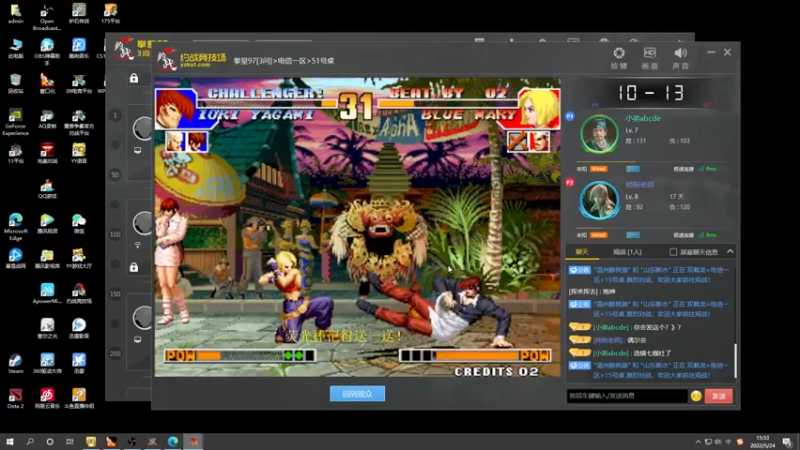
Task: Open the 按键 key settings icon
Action: [619, 58]
